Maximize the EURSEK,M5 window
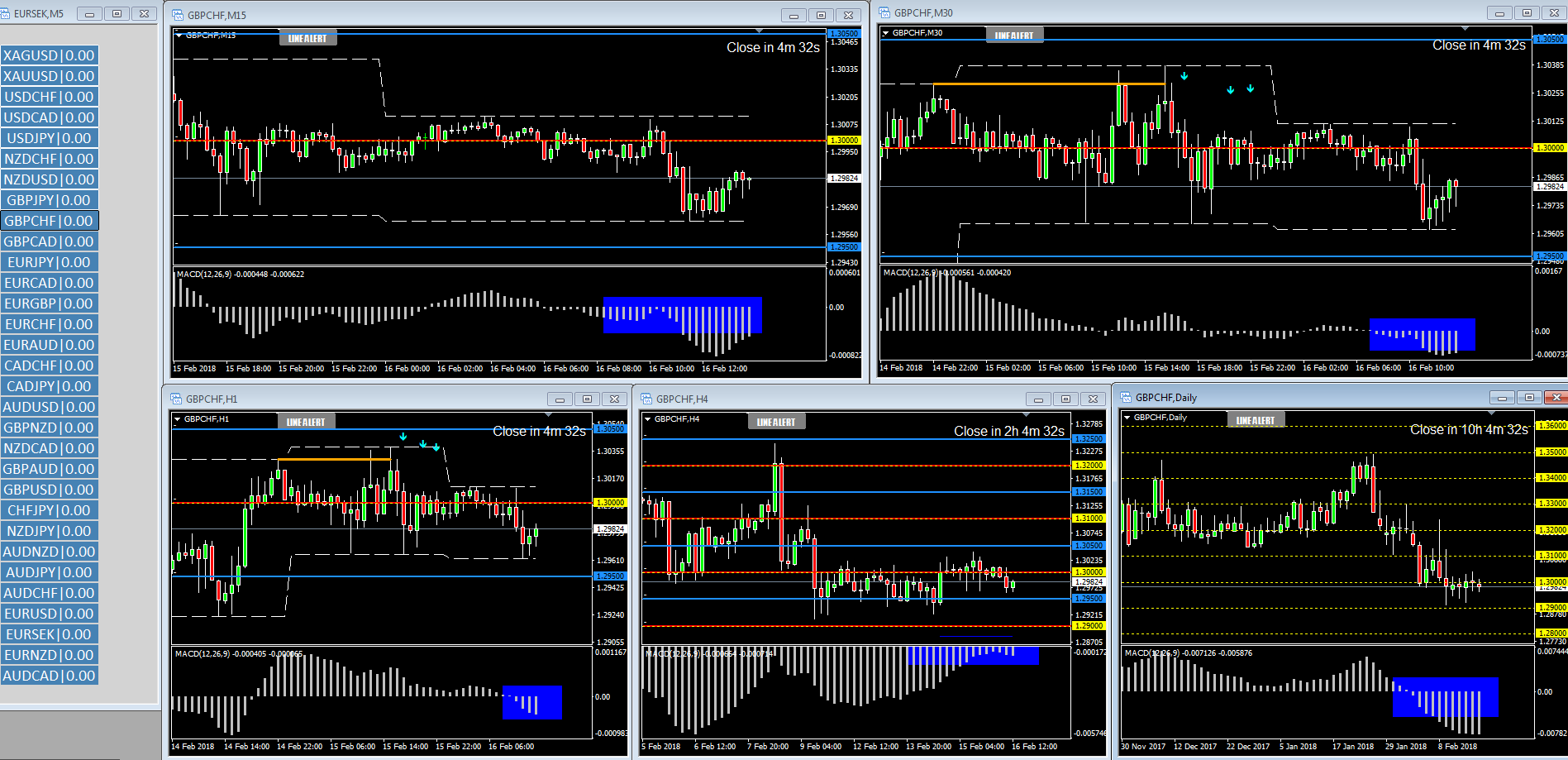1568x760 pixels. (x=117, y=13)
